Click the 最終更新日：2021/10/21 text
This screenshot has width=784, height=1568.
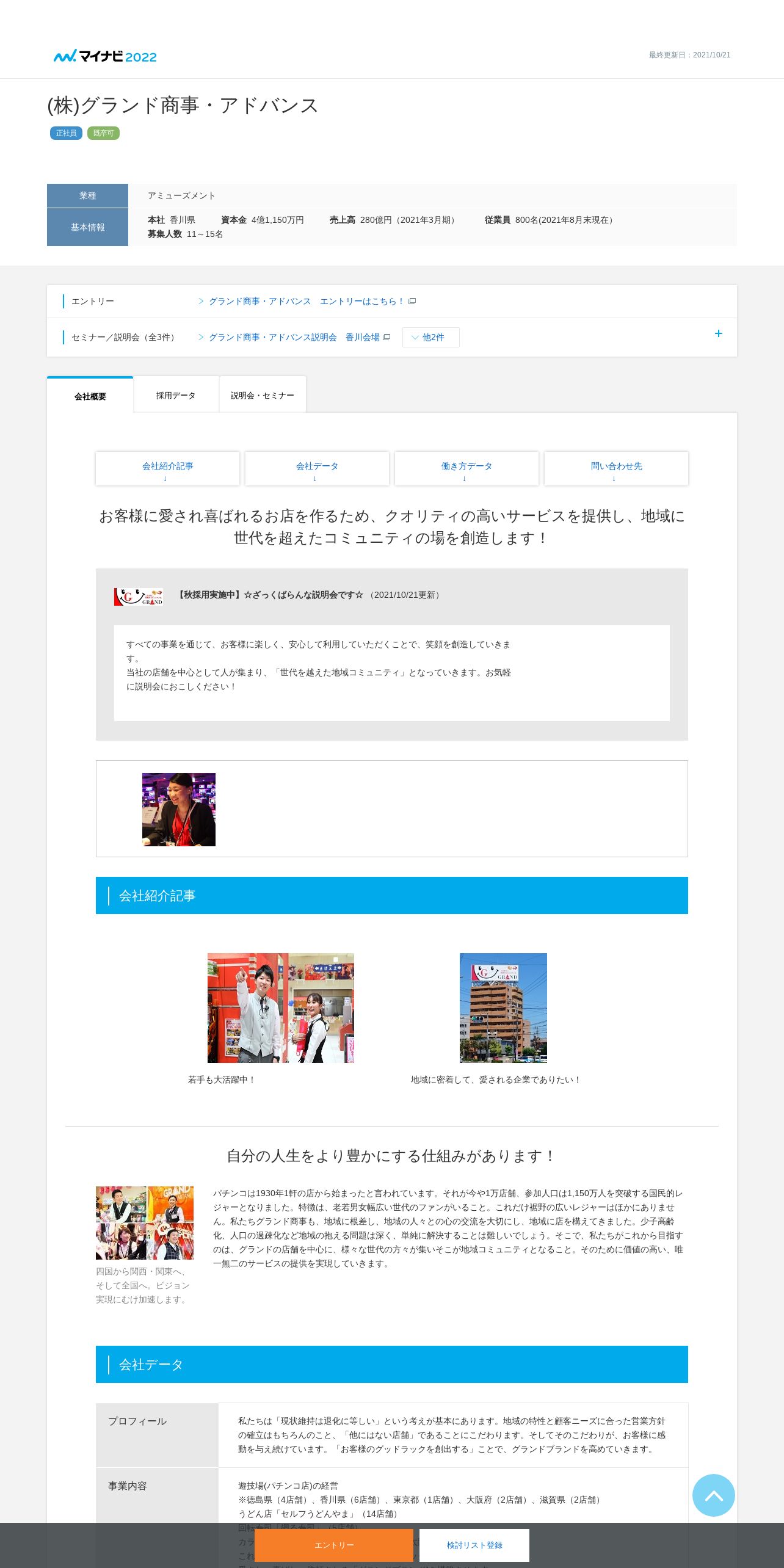point(689,55)
